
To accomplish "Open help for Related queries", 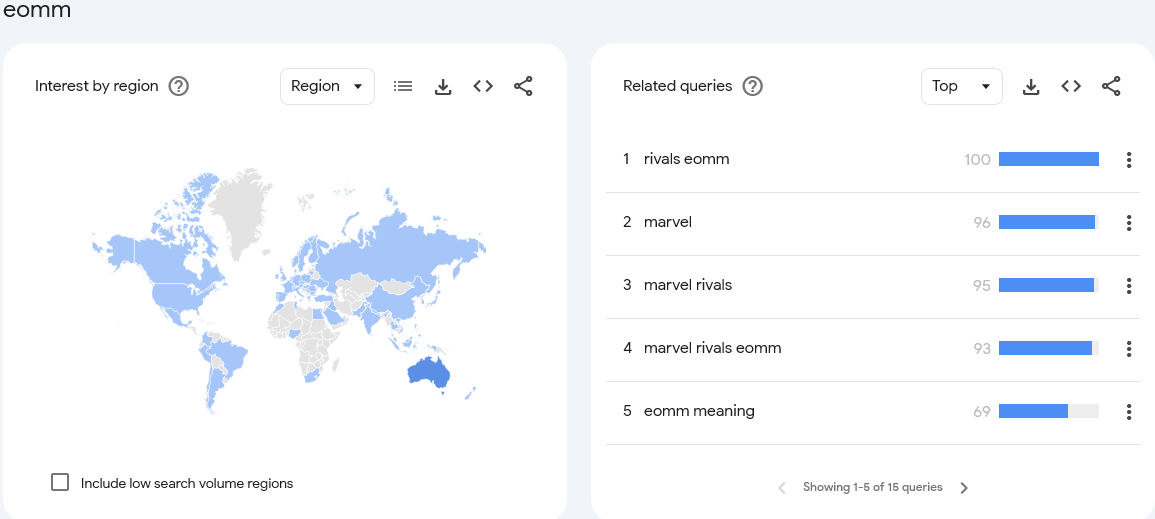I will pyautogui.click(x=752, y=86).
